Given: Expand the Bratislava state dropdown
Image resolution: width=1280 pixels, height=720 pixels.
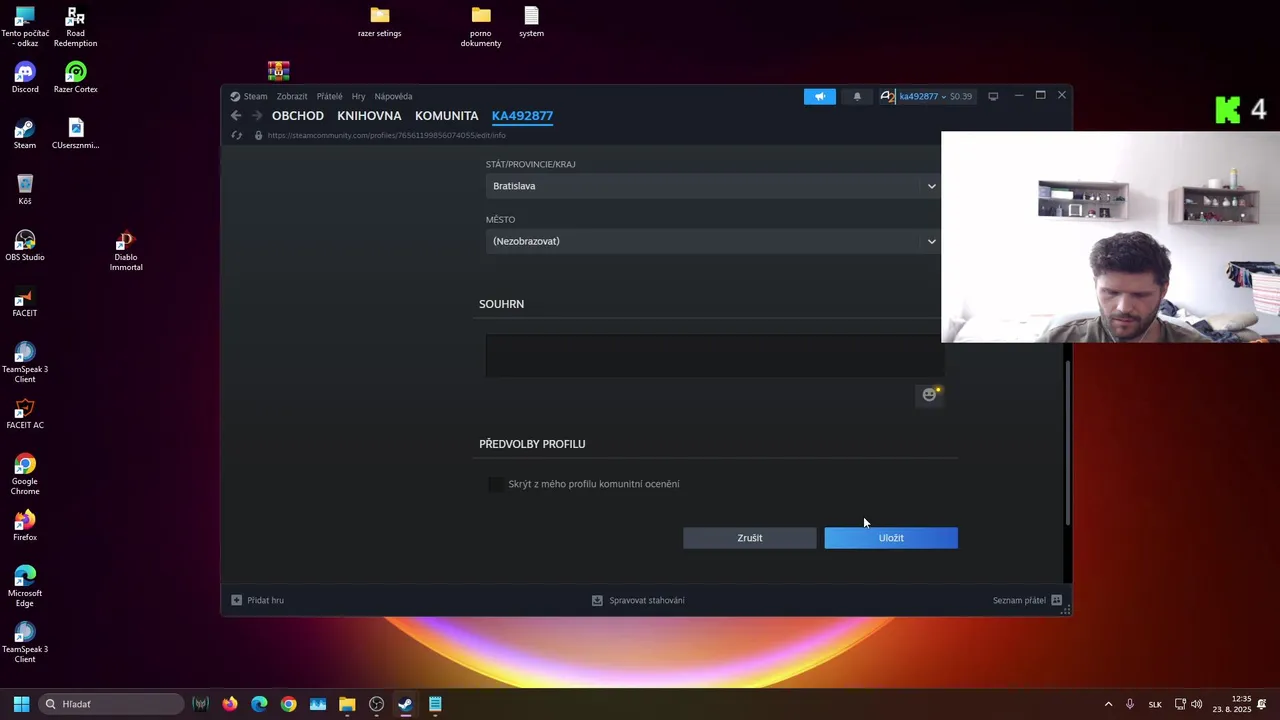Looking at the screenshot, I should [x=931, y=186].
